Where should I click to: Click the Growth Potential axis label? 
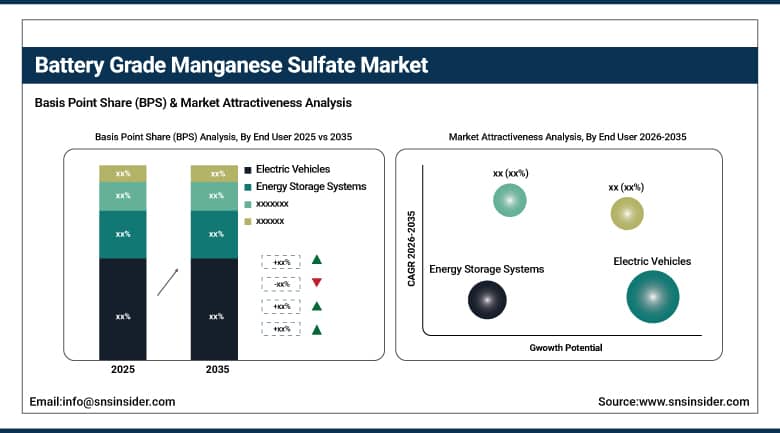[566, 348]
